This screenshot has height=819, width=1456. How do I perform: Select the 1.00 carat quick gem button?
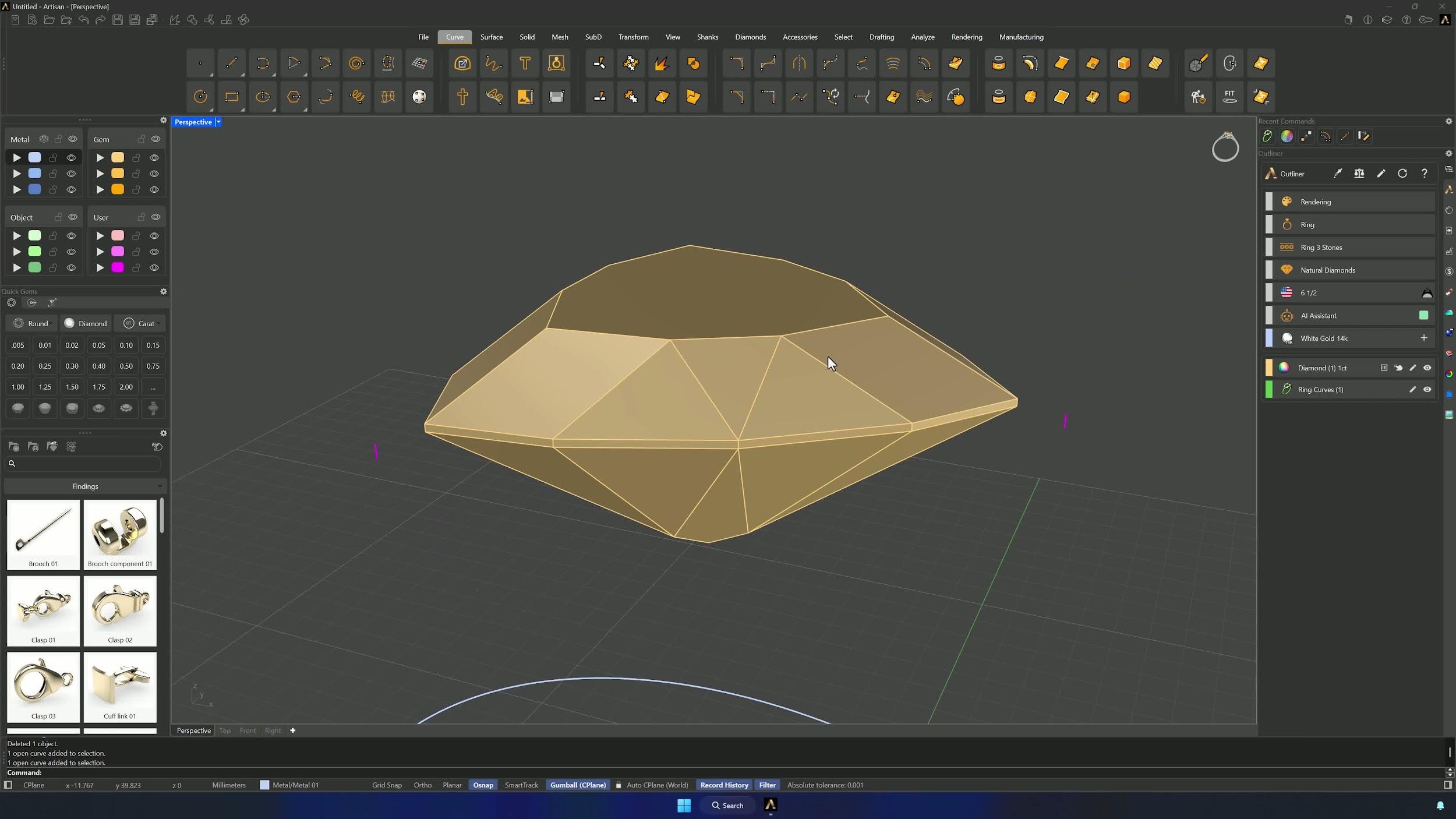click(18, 387)
